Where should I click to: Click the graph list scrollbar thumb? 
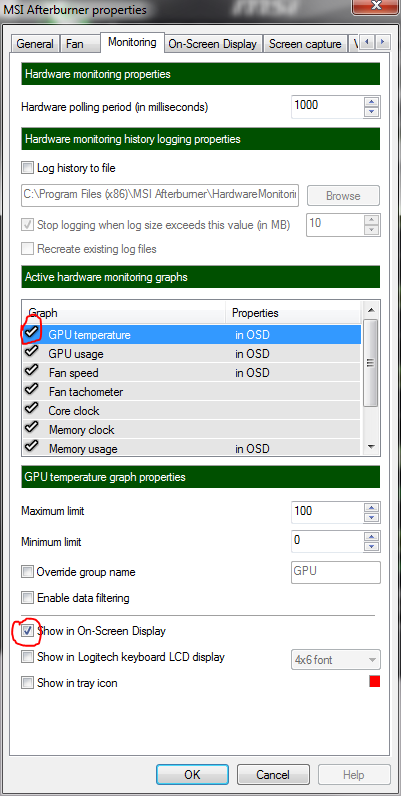click(x=371, y=362)
